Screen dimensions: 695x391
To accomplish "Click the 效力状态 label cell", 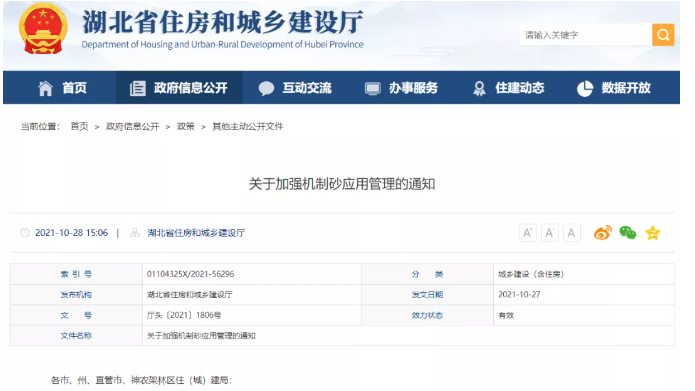I will coord(427,315).
